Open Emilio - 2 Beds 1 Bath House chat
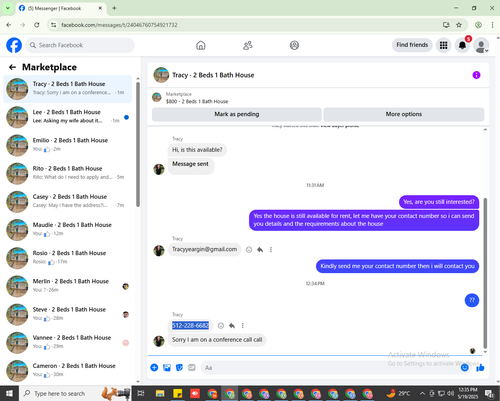 point(68,145)
